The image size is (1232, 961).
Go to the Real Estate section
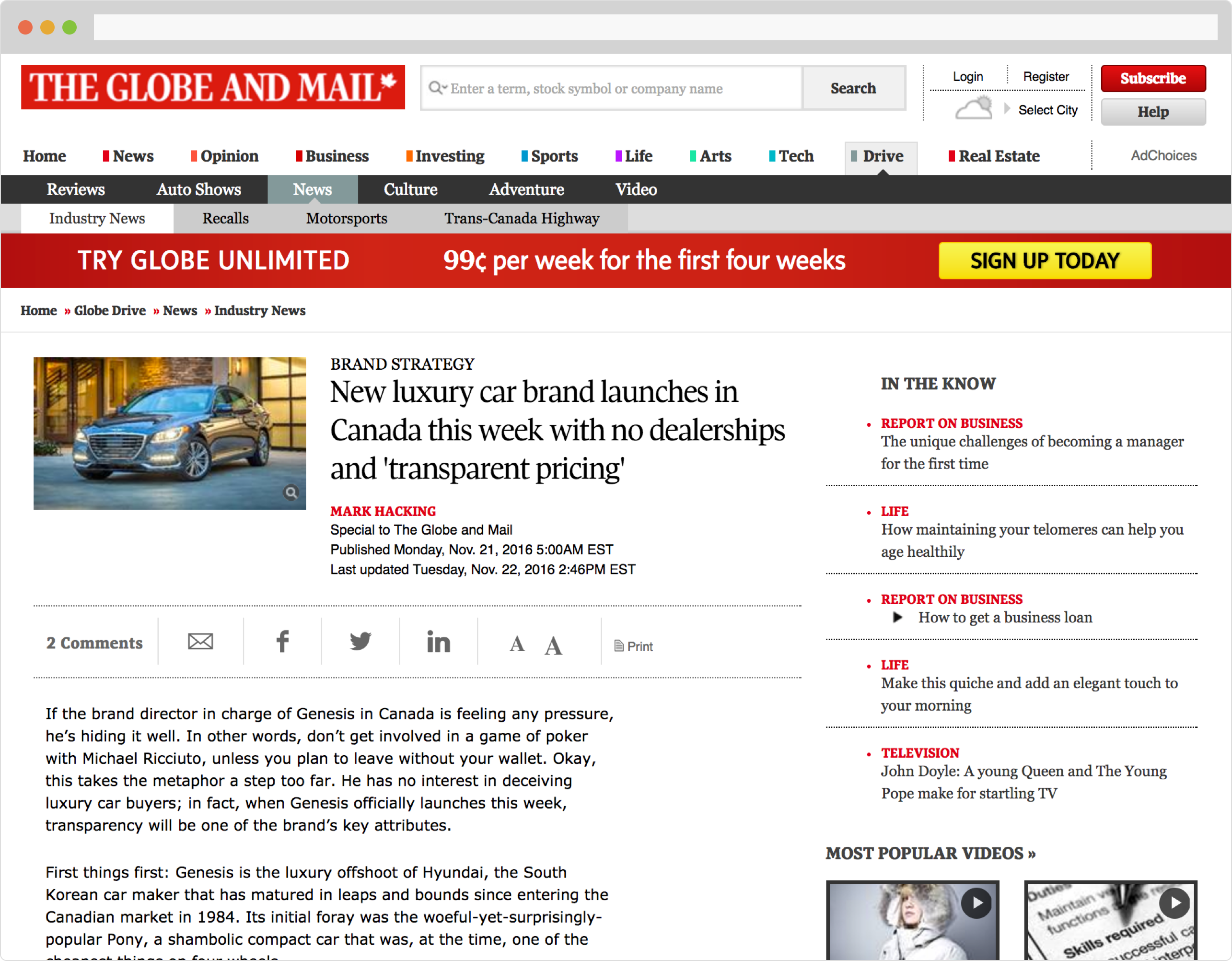point(994,156)
